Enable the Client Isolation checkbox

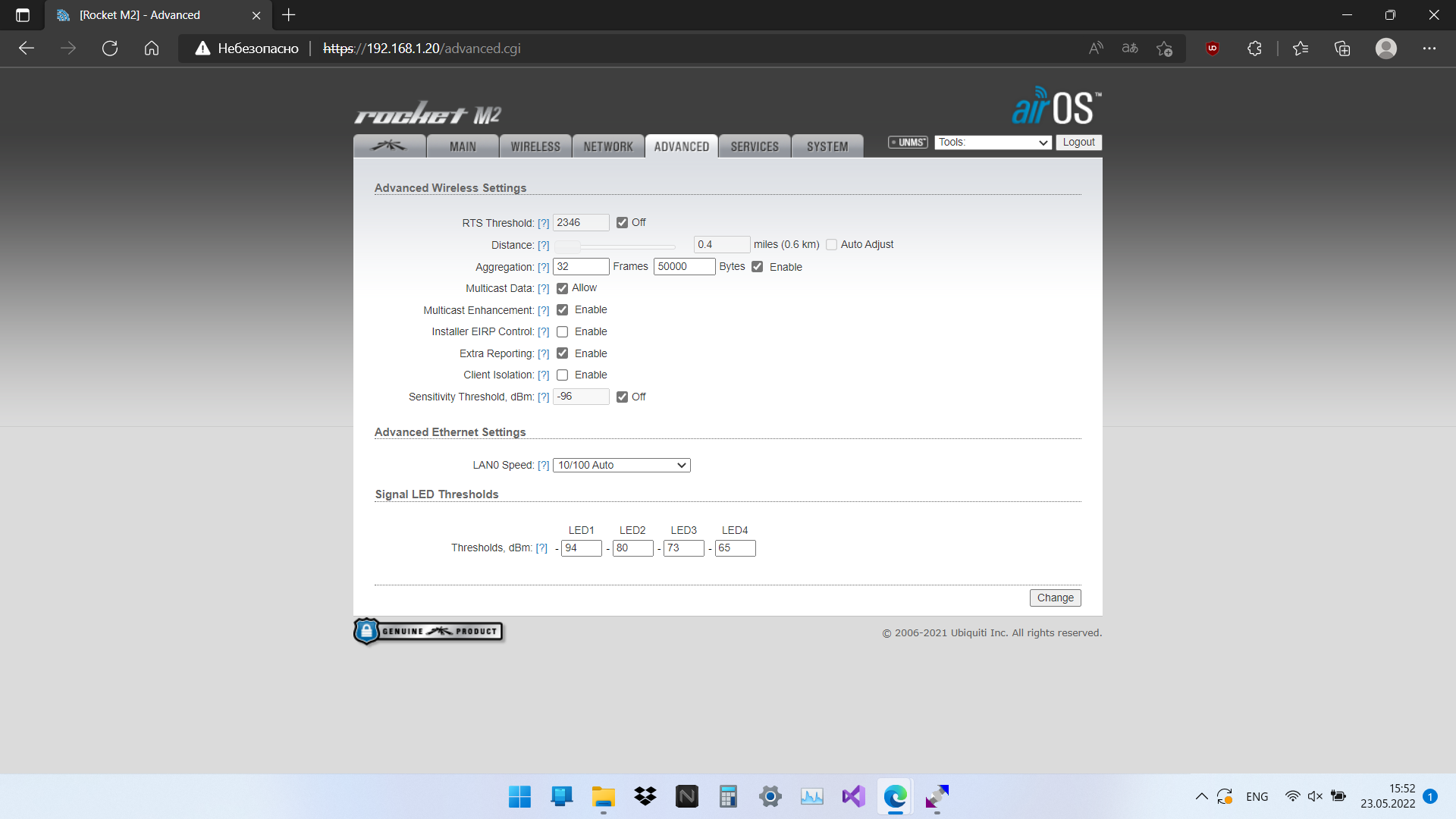coord(562,375)
